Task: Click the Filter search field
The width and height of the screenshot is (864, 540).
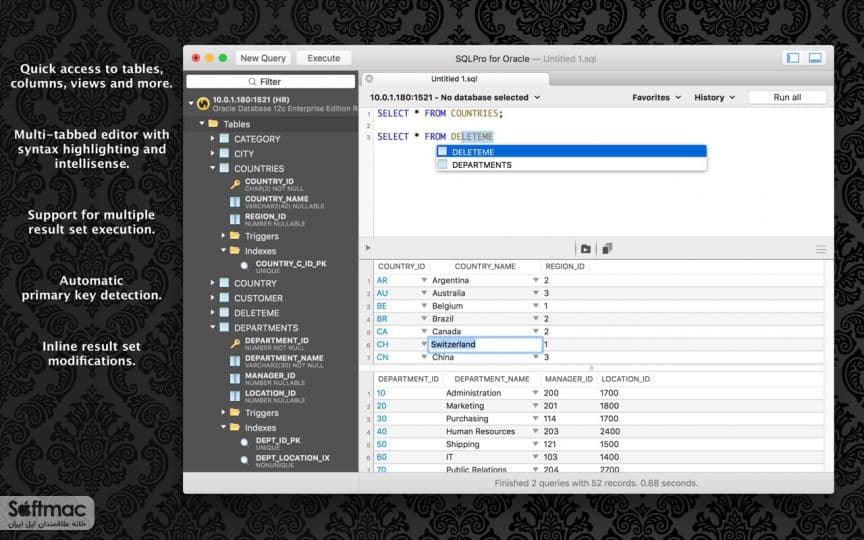Action: point(271,82)
